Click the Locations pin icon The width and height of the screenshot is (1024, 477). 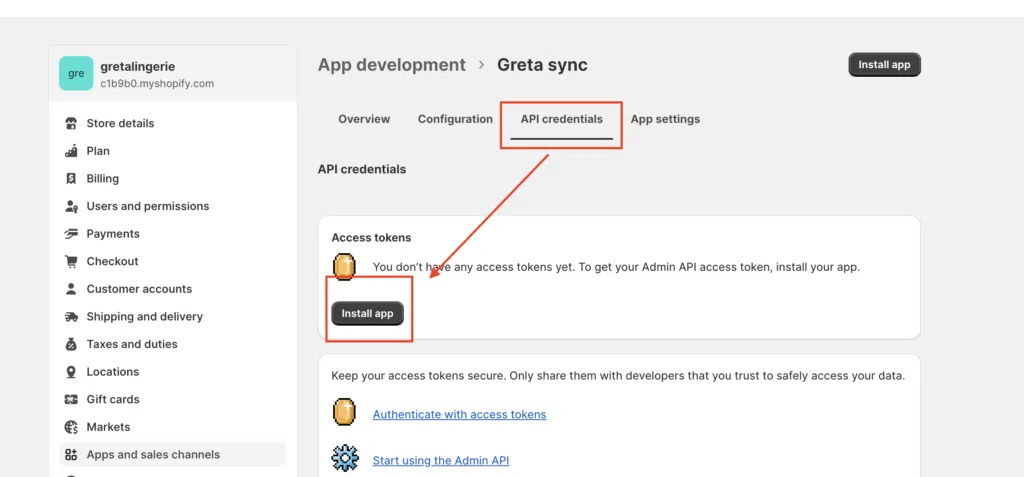click(x=71, y=372)
